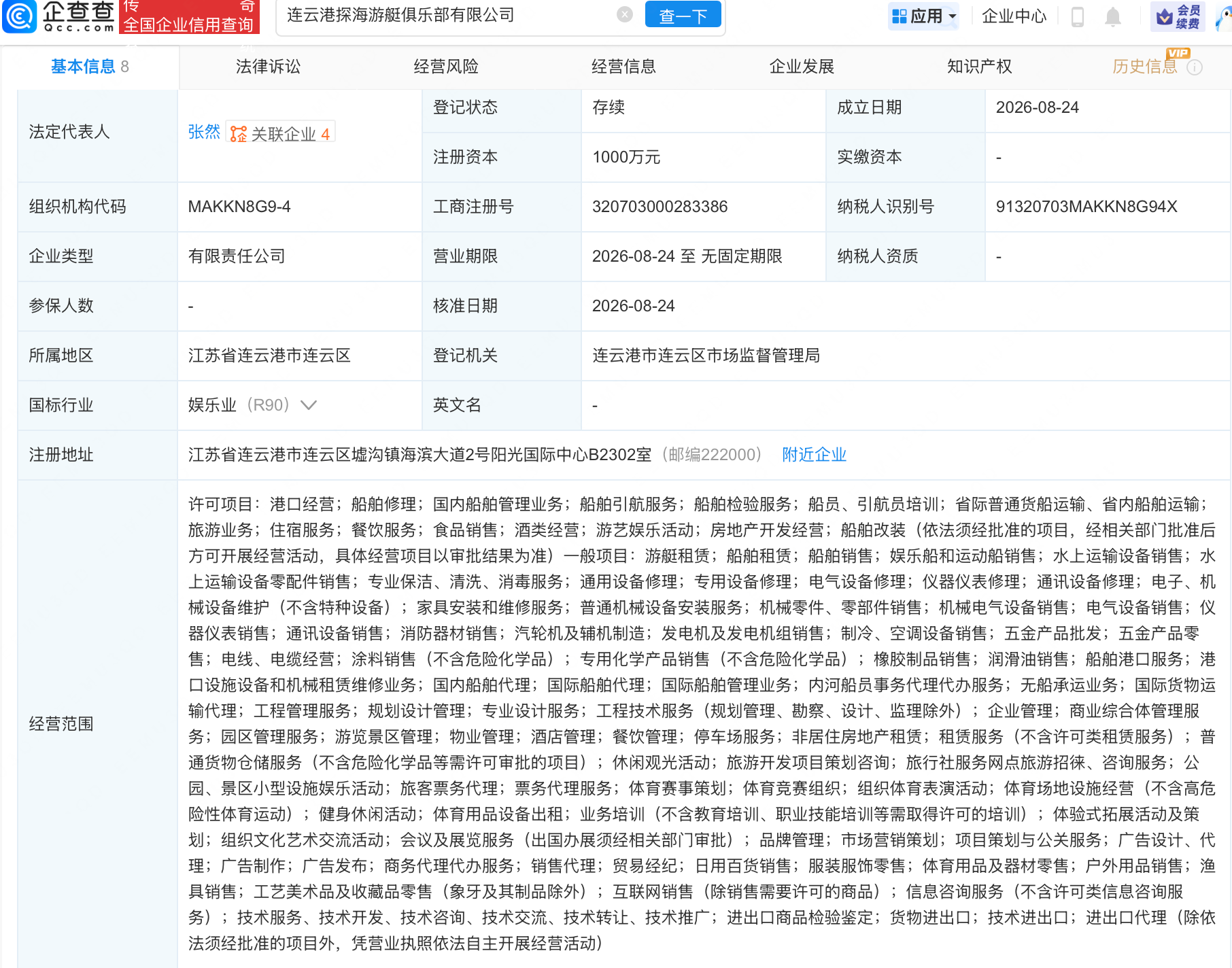Click the Qichacha logo icon

tap(19, 16)
